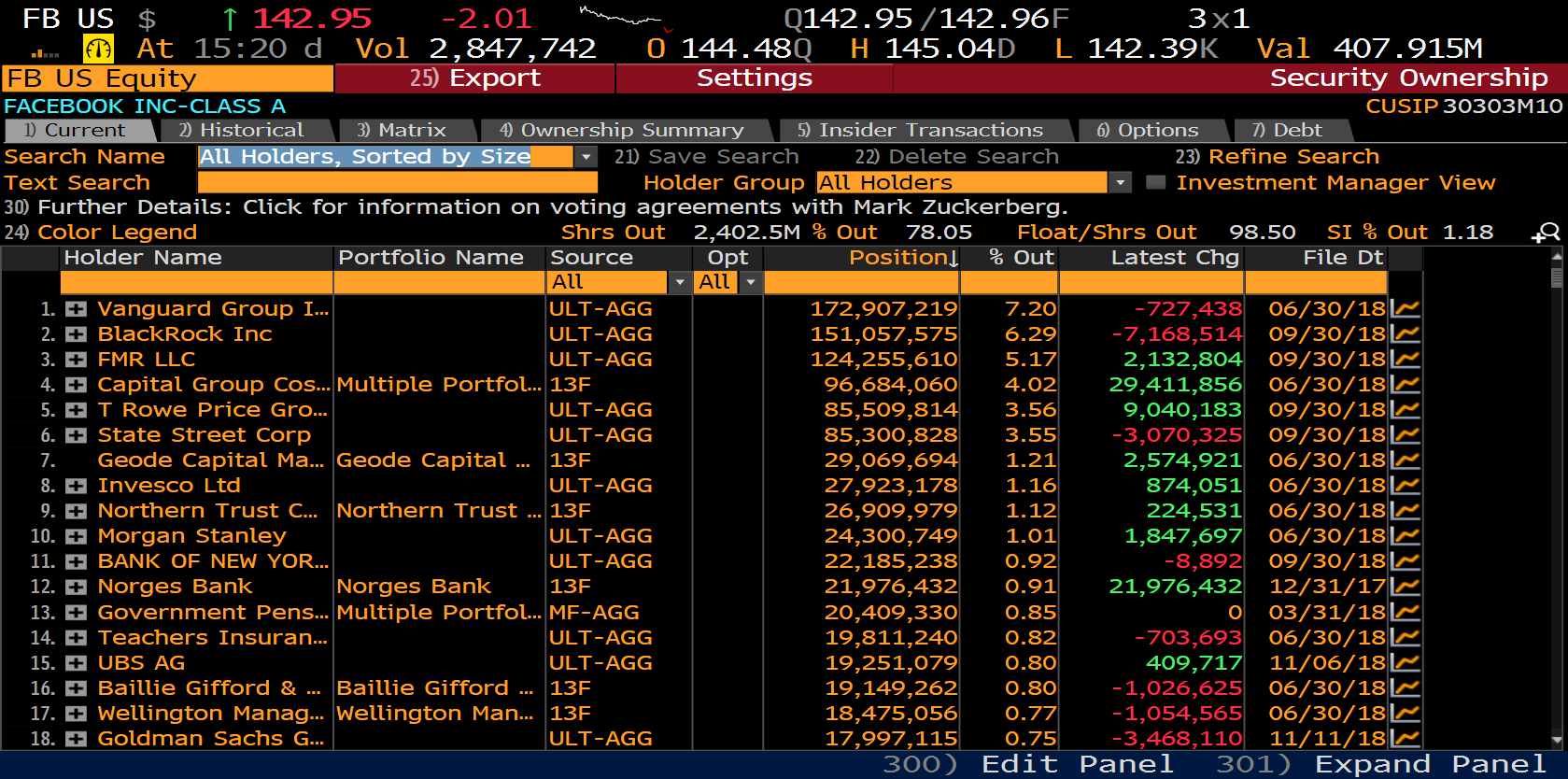Expand Capital Group Cos holder row
Image resolution: width=1568 pixels, height=779 pixels.
(x=76, y=385)
